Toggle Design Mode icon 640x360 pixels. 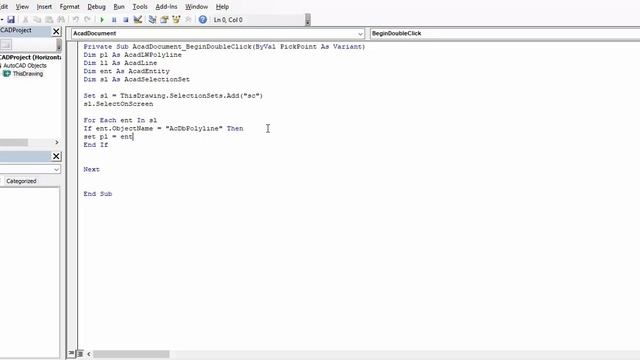(138, 20)
